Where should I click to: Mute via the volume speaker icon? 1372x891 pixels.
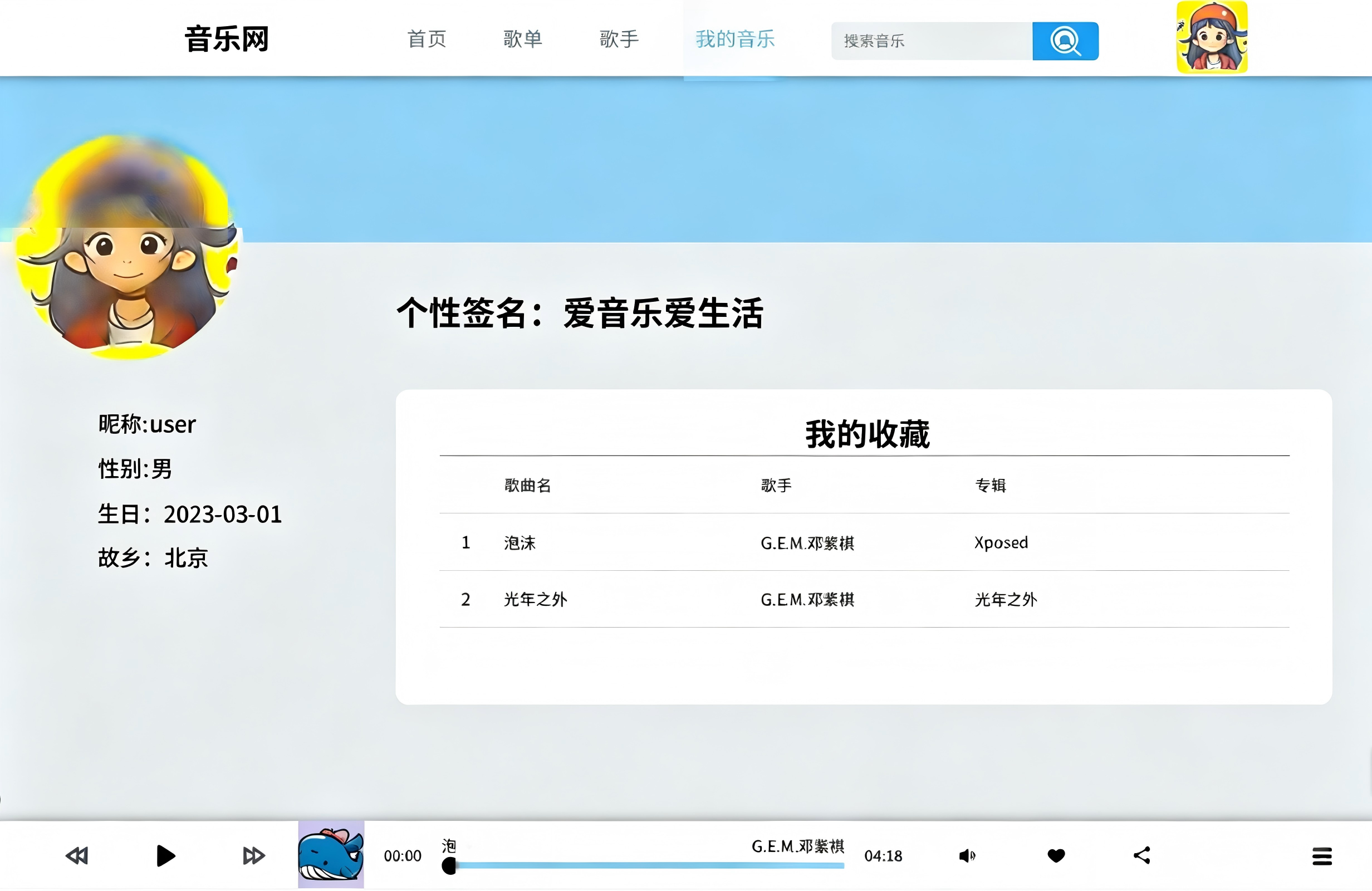967,856
